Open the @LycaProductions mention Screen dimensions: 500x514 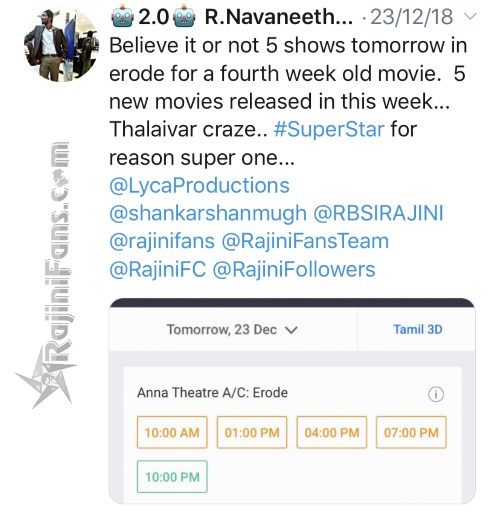coord(199,185)
